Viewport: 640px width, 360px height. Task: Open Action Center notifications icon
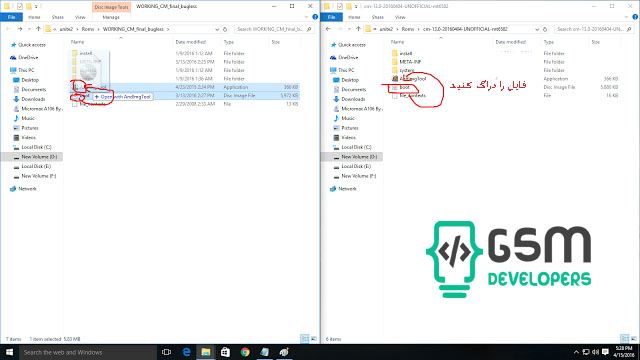click(605, 352)
